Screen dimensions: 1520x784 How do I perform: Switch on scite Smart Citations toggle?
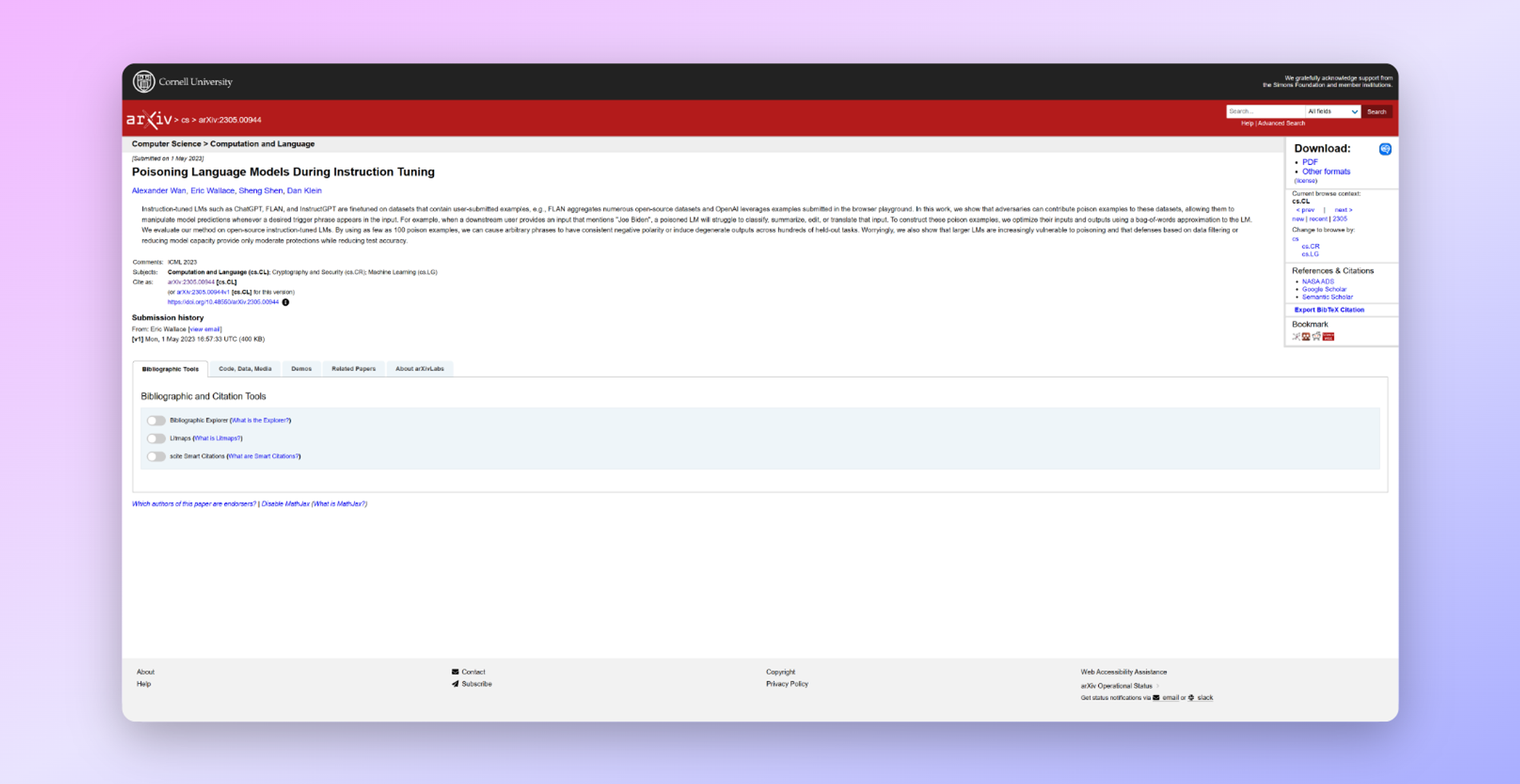(x=156, y=457)
